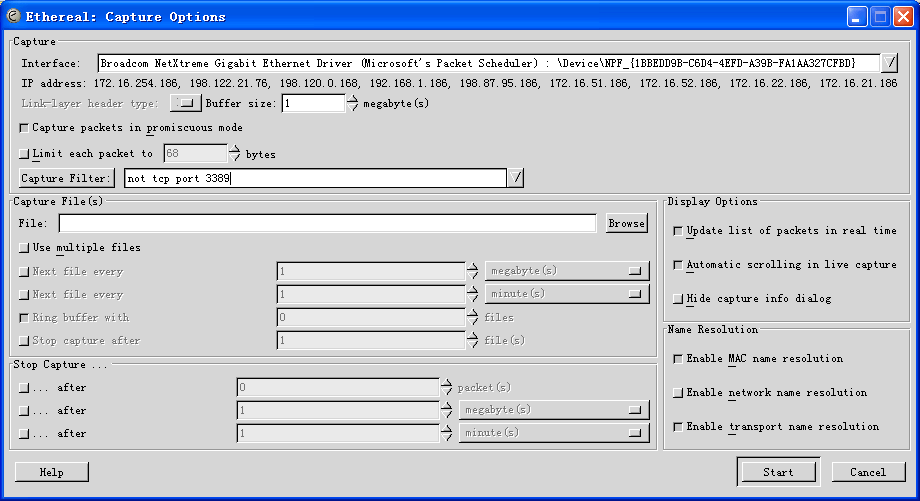Click stop after packet(s) value field
This screenshot has height=501, width=920.
pyautogui.click(x=338, y=387)
